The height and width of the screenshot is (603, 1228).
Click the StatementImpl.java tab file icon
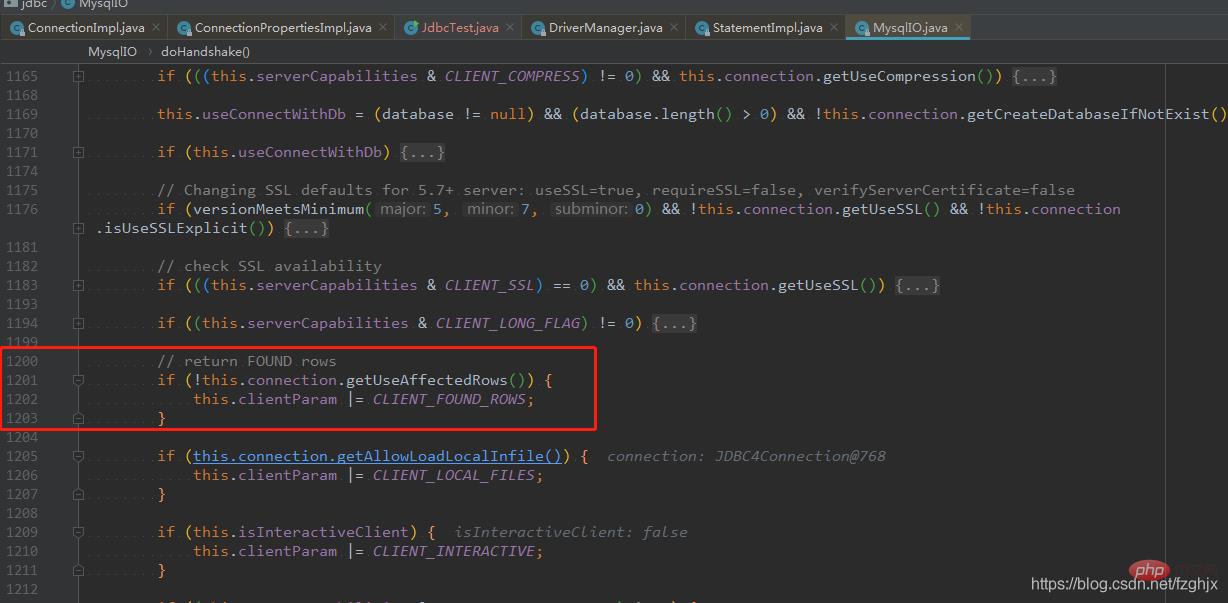[x=701, y=28]
